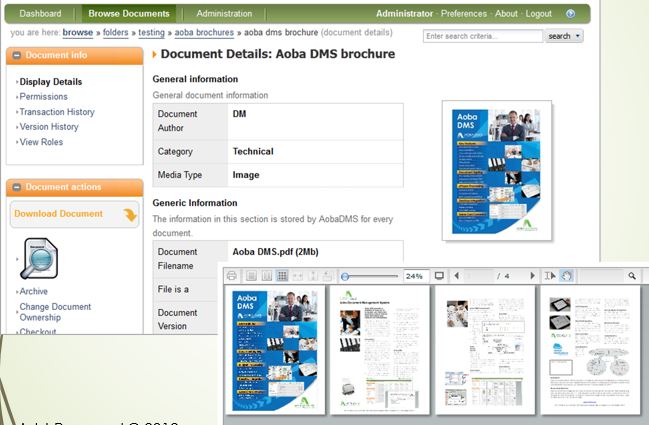The image size is (649, 425).
Task: Click 'aoba brochures' breadcrumb link
Action: click(204, 32)
